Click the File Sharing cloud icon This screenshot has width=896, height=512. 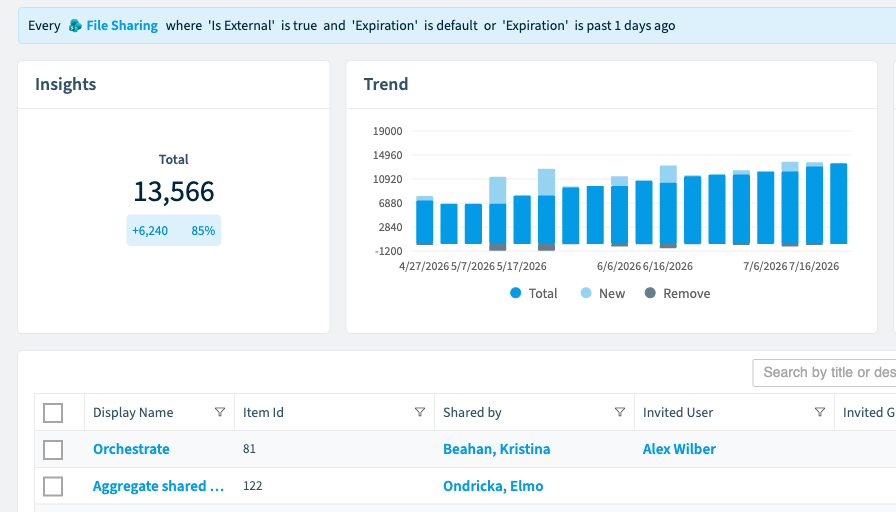click(75, 26)
